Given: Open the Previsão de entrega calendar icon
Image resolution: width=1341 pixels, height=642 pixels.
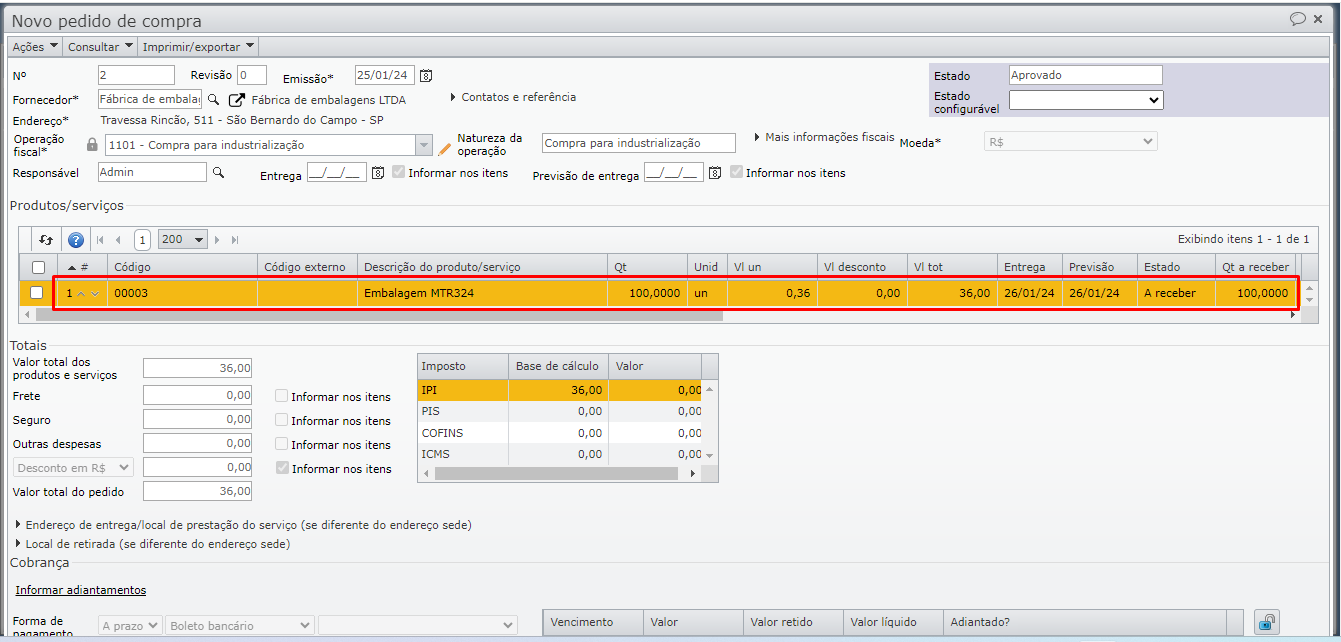Looking at the screenshot, I should click(x=715, y=173).
